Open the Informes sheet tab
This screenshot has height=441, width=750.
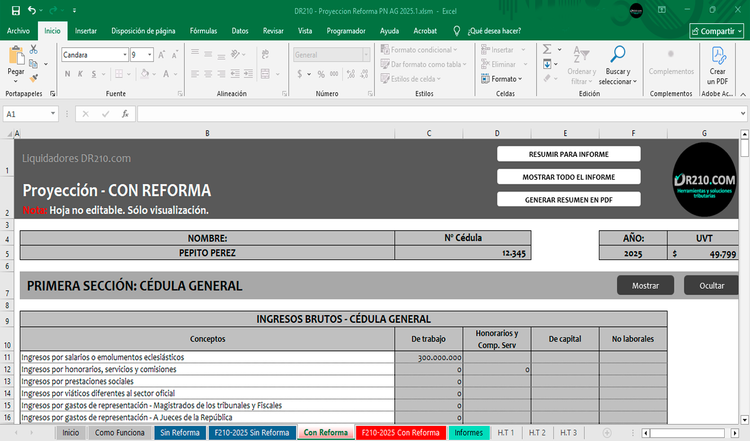(x=468, y=432)
